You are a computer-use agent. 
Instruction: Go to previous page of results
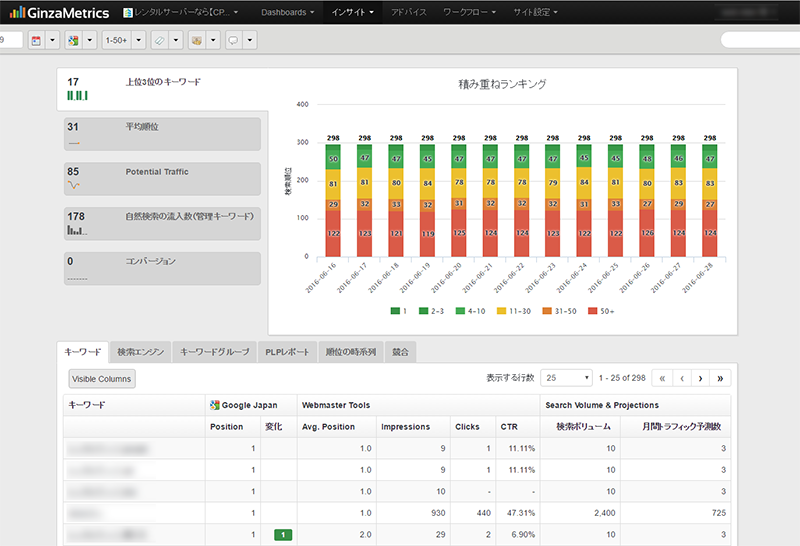(x=682, y=378)
